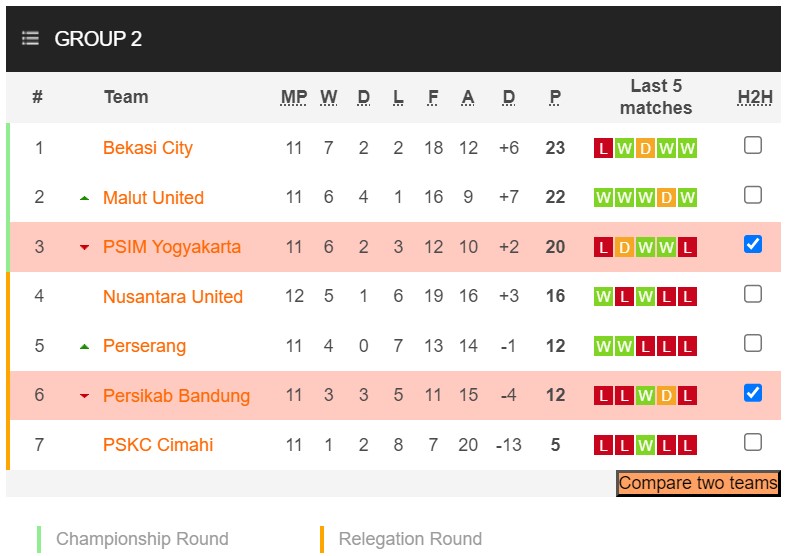
Task: Open the PSKC Cimahi team link
Action: click(x=158, y=445)
